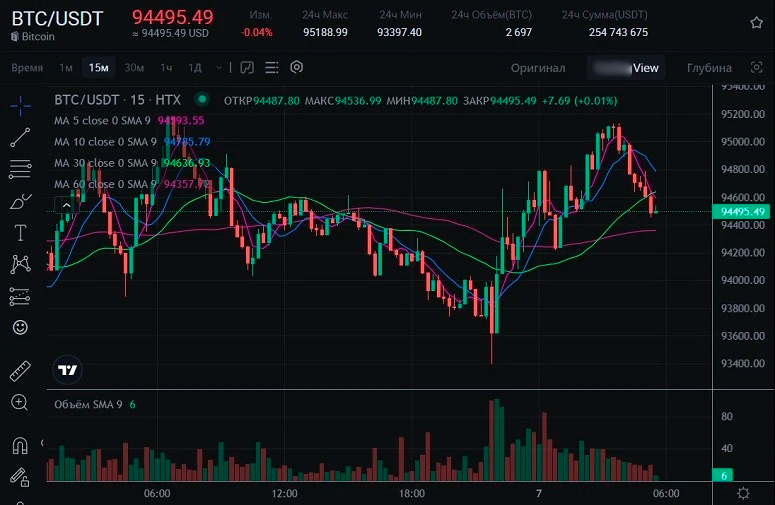
Task: Toggle the lock drawings pencil icon
Action: (x=20, y=476)
